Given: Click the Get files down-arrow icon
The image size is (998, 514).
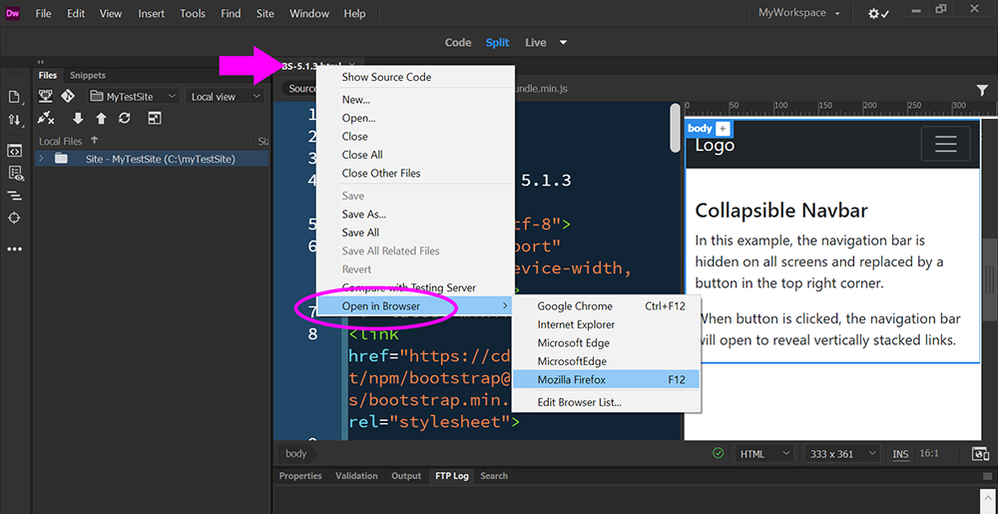Looking at the screenshot, I should point(78,118).
